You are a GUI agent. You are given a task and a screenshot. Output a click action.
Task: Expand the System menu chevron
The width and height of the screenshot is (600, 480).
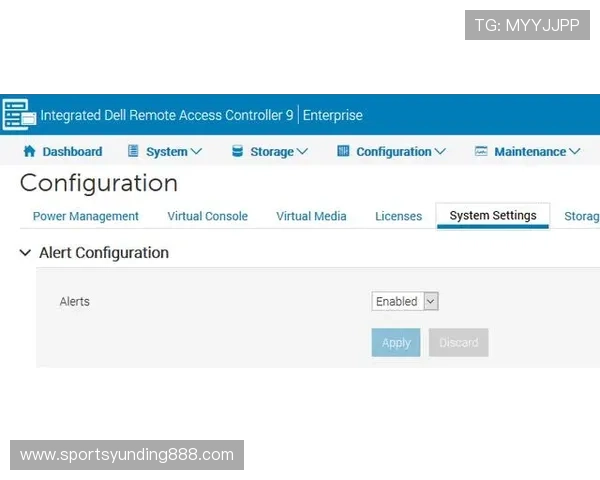pyautogui.click(x=196, y=152)
